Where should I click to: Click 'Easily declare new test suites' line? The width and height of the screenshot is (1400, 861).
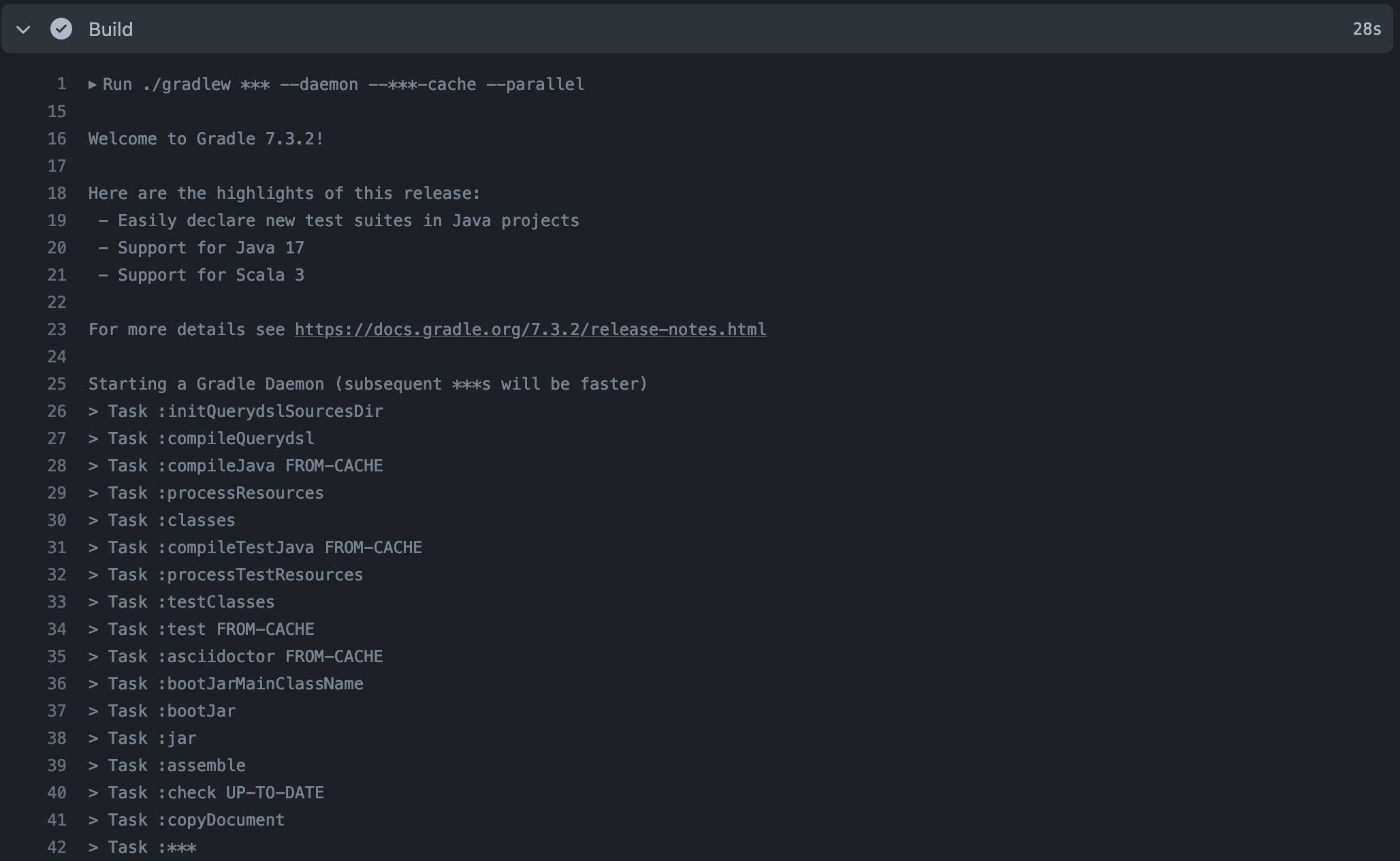point(338,221)
